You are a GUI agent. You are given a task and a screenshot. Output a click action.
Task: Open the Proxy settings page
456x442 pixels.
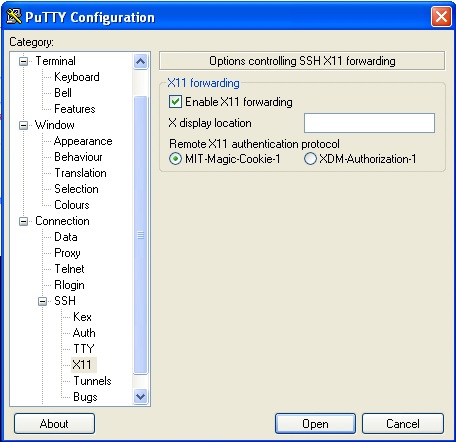(67, 253)
